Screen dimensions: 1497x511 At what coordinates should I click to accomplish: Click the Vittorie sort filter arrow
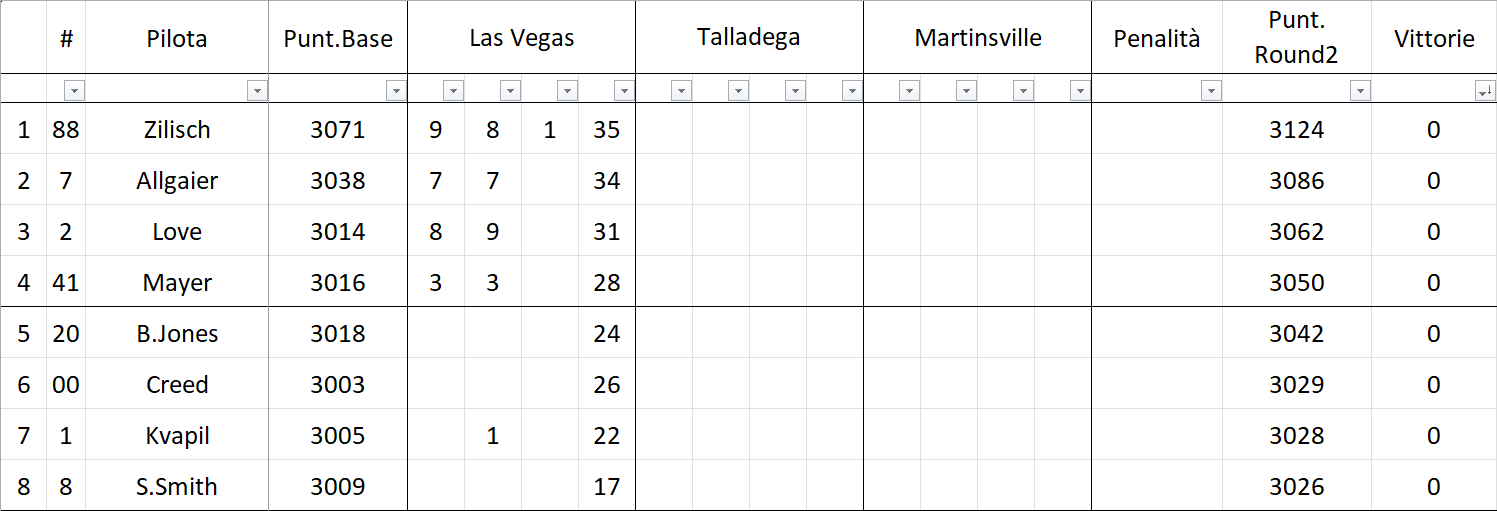coord(1485,91)
